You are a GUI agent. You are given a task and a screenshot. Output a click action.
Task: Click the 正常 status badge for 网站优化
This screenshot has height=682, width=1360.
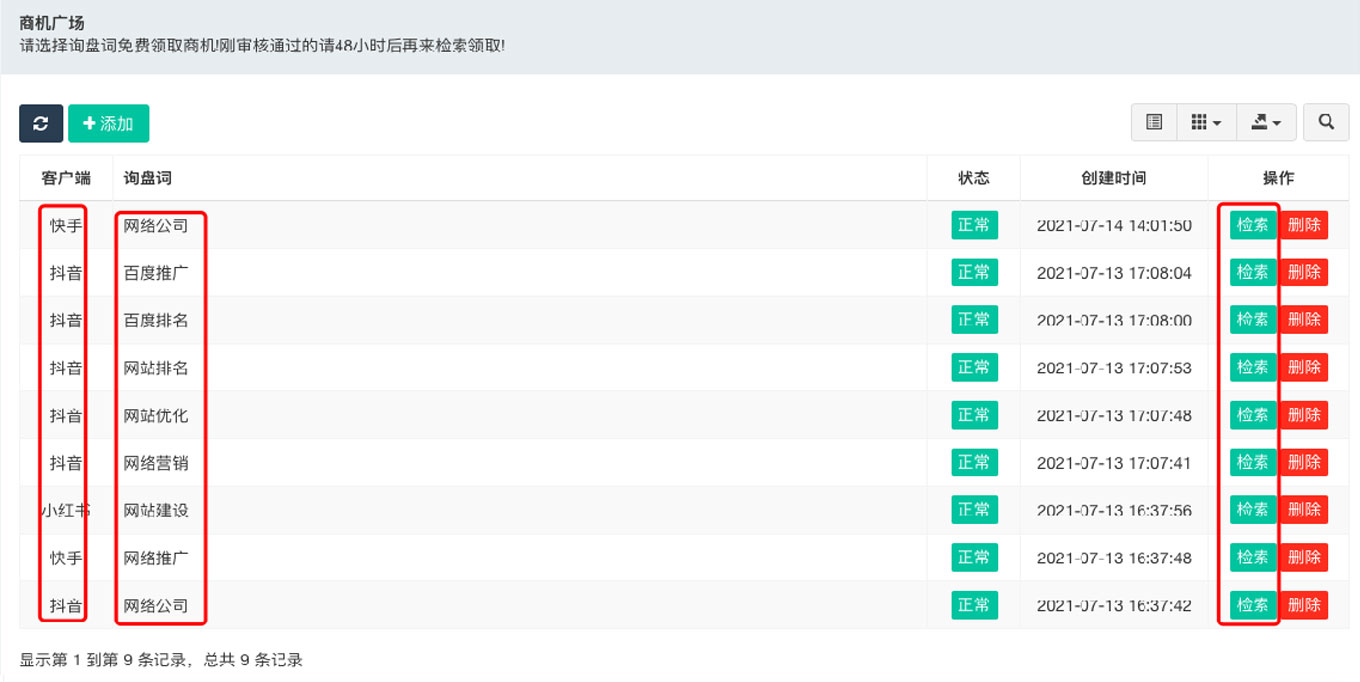coord(974,415)
